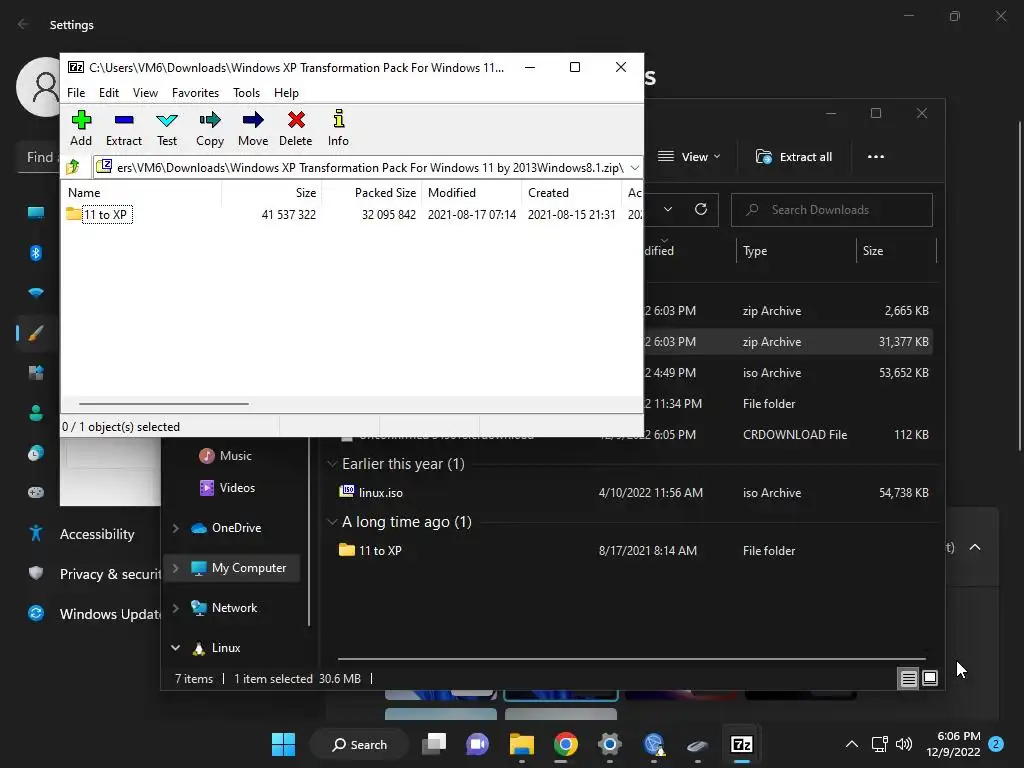Collapse the 'Earlier this year' group

tap(332, 464)
